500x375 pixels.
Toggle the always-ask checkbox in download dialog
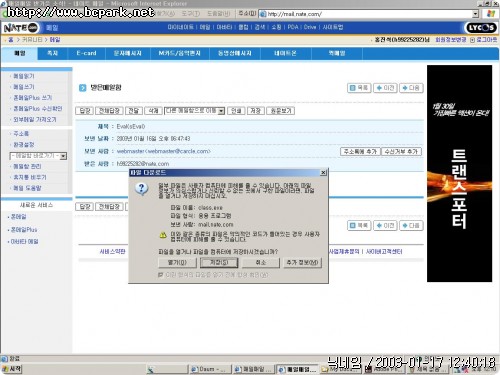coord(160,275)
